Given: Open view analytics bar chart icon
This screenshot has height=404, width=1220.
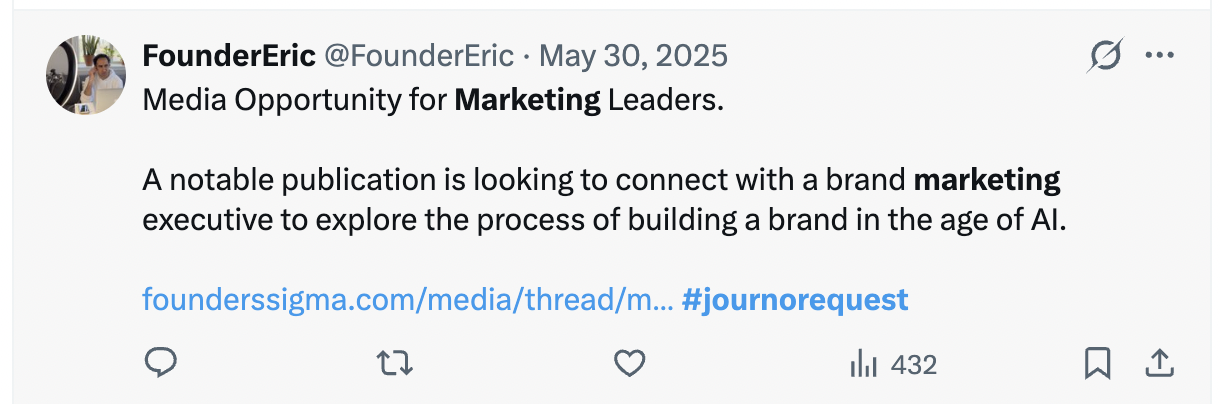Looking at the screenshot, I should pyautogui.click(x=863, y=365).
